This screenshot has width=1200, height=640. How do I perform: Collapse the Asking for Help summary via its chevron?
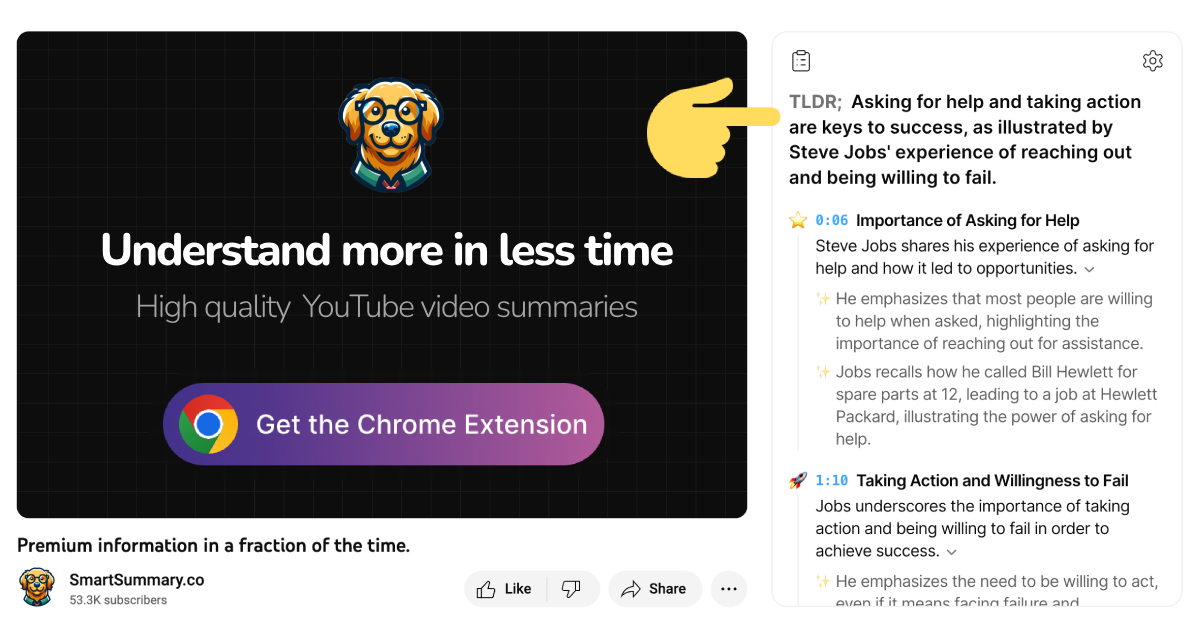1089,270
